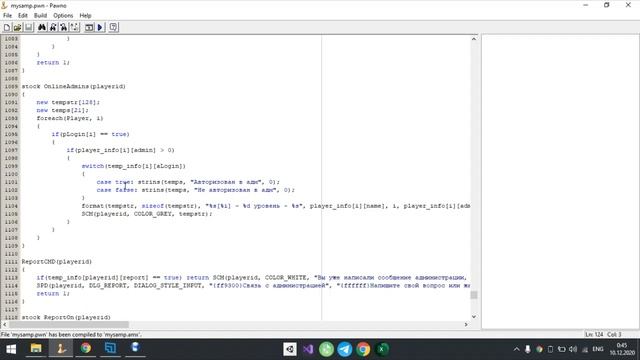Click line 1104 format(tempstr, sizeof(tempstr)
640x360 pixels.
point(276,206)
